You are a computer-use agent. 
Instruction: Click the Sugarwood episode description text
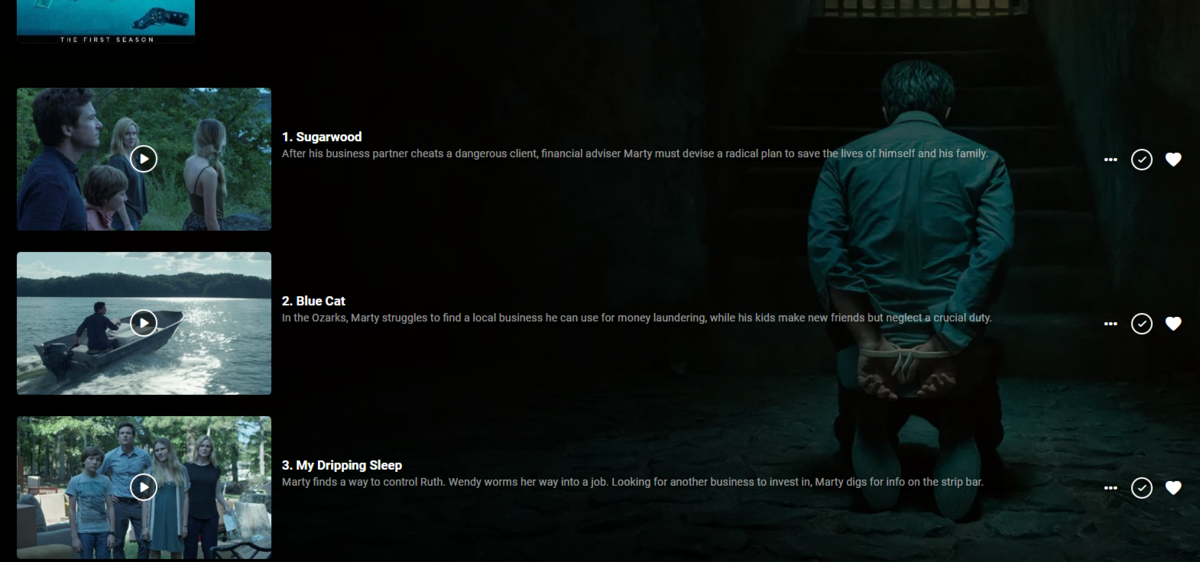tap(635, 154)
